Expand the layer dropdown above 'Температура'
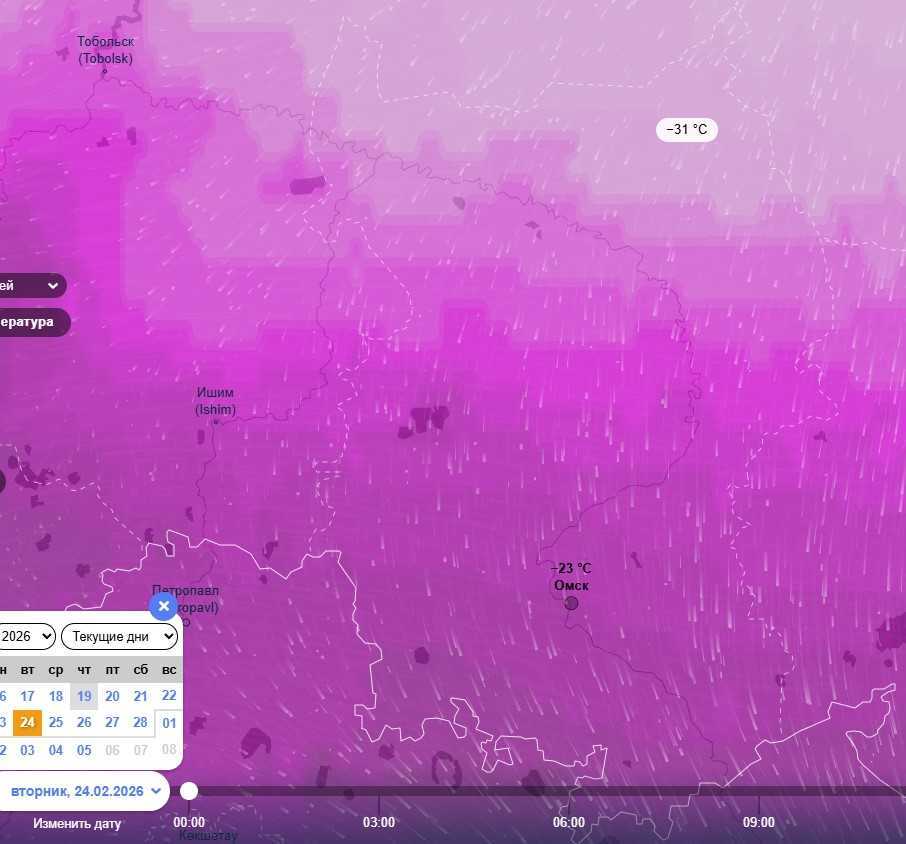 [30, 286]
